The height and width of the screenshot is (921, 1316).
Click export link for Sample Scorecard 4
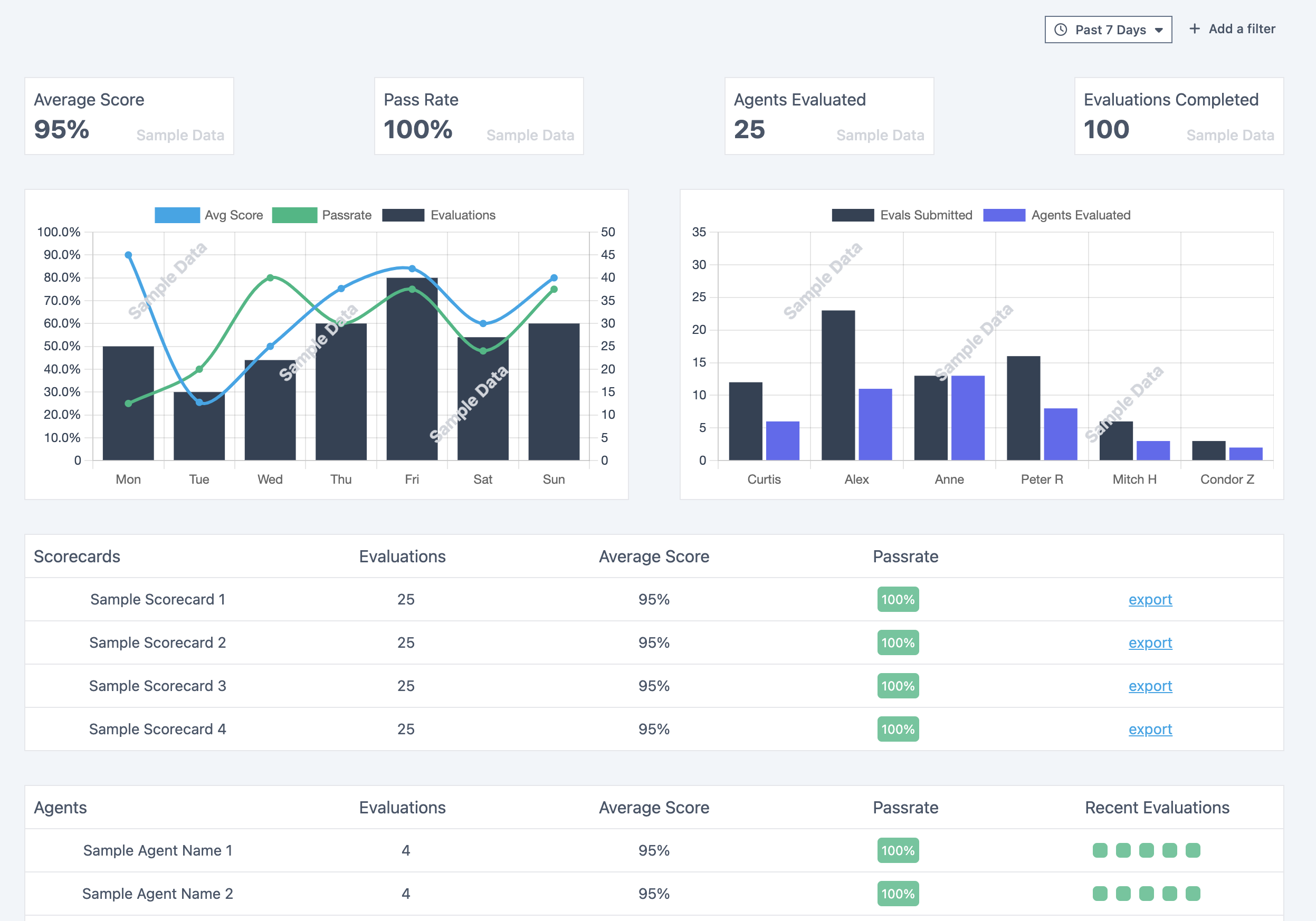point(1150,729)
